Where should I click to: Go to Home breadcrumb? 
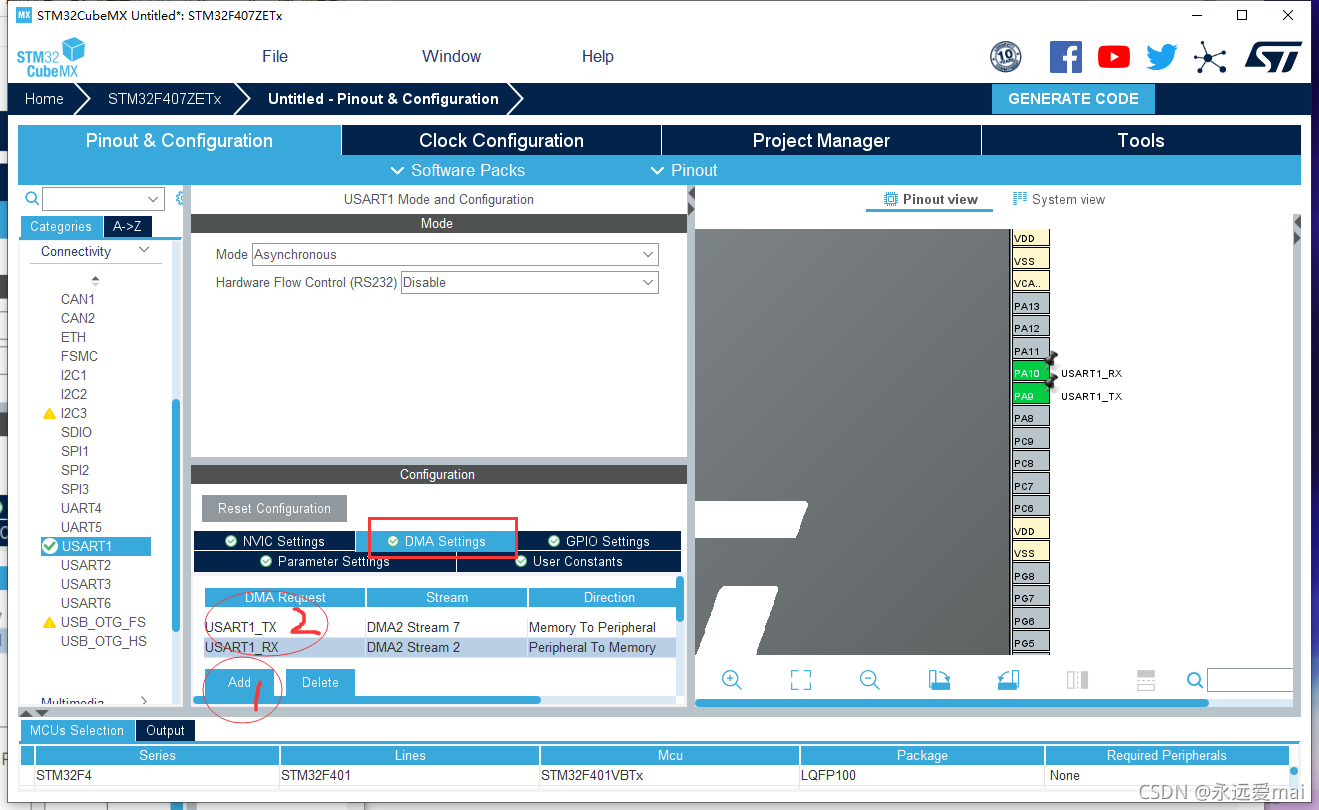(x=44, y=99)
